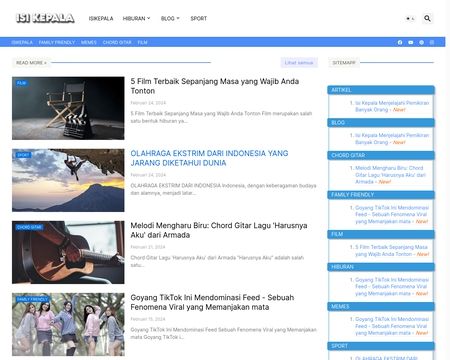This screenshot has width=450, height=360.
Task: Select FAMILY FRIENDLY in the blue bar
Action: 57,42
